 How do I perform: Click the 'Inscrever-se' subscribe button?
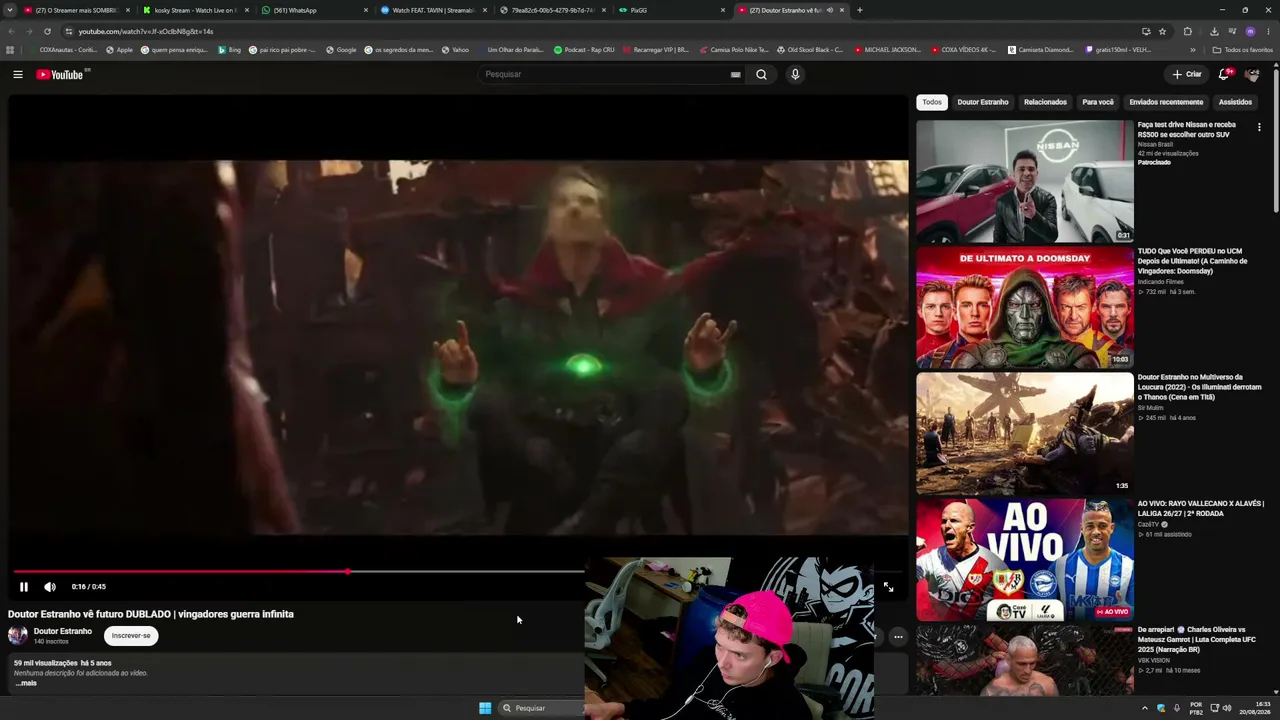tap(131, 636)
